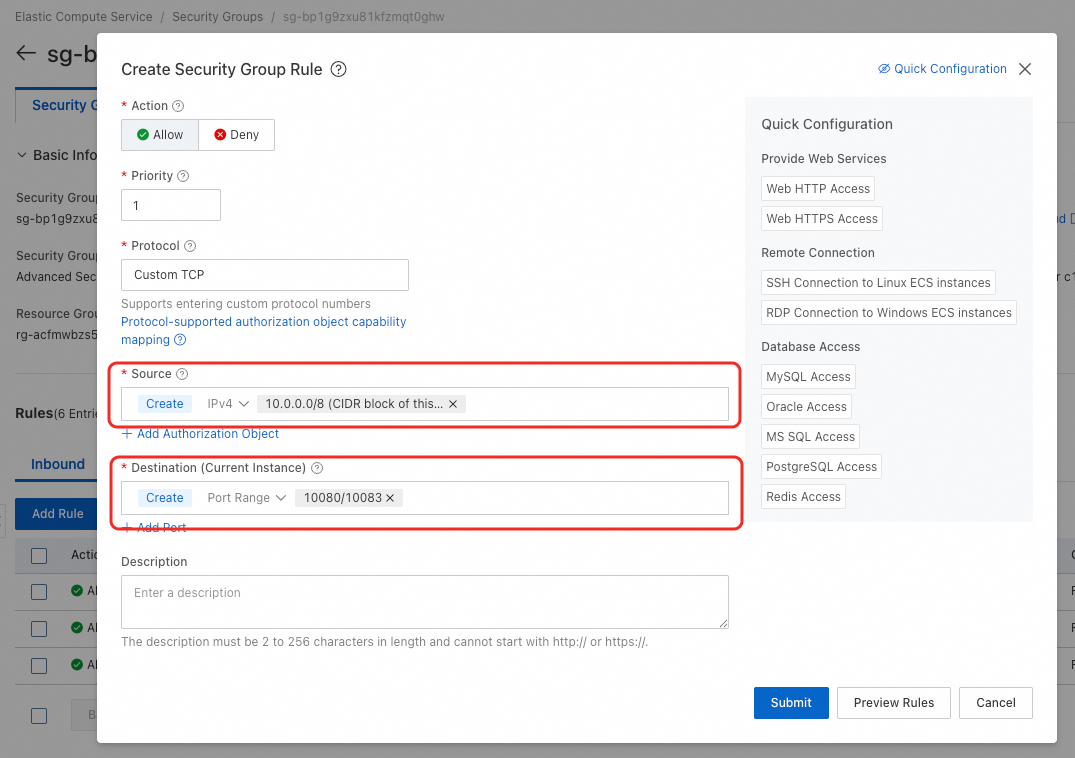Click the Description text area
This screenshot has width=1075, height=758.
pyautogui.click(x=425, y=602)
